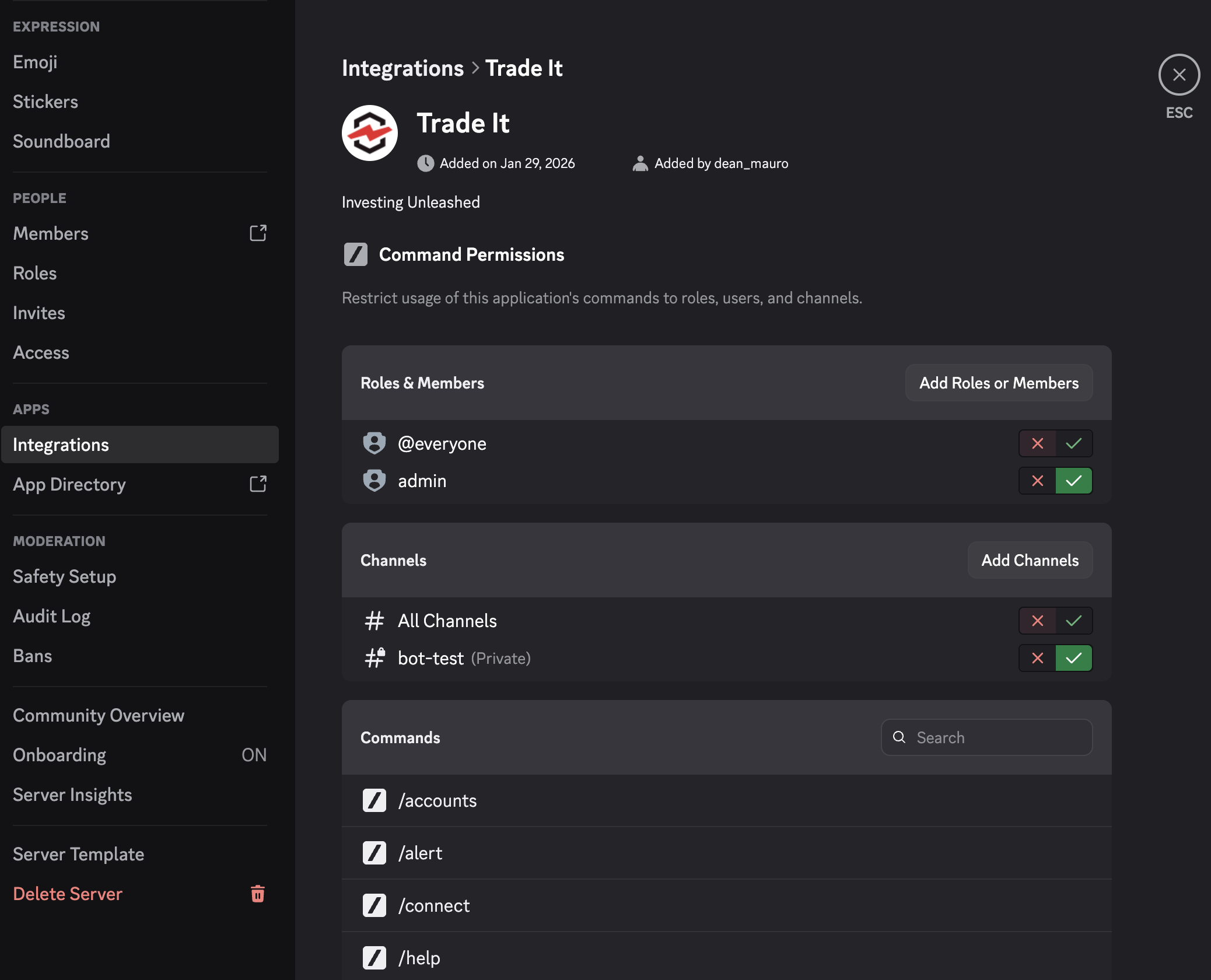This screenshot has height=980, width=1211.
Task: Open the /connect command row
Action: coord(727,905)
